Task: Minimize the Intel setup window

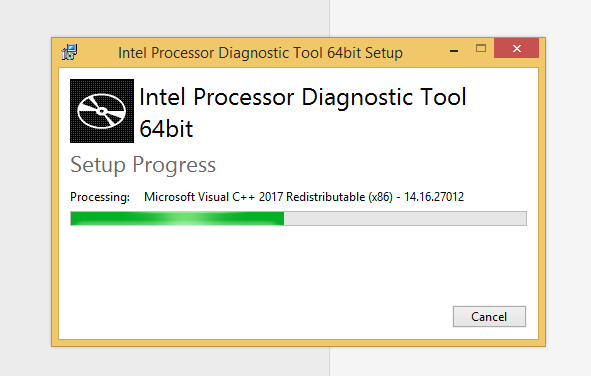Action: point(454,50)
